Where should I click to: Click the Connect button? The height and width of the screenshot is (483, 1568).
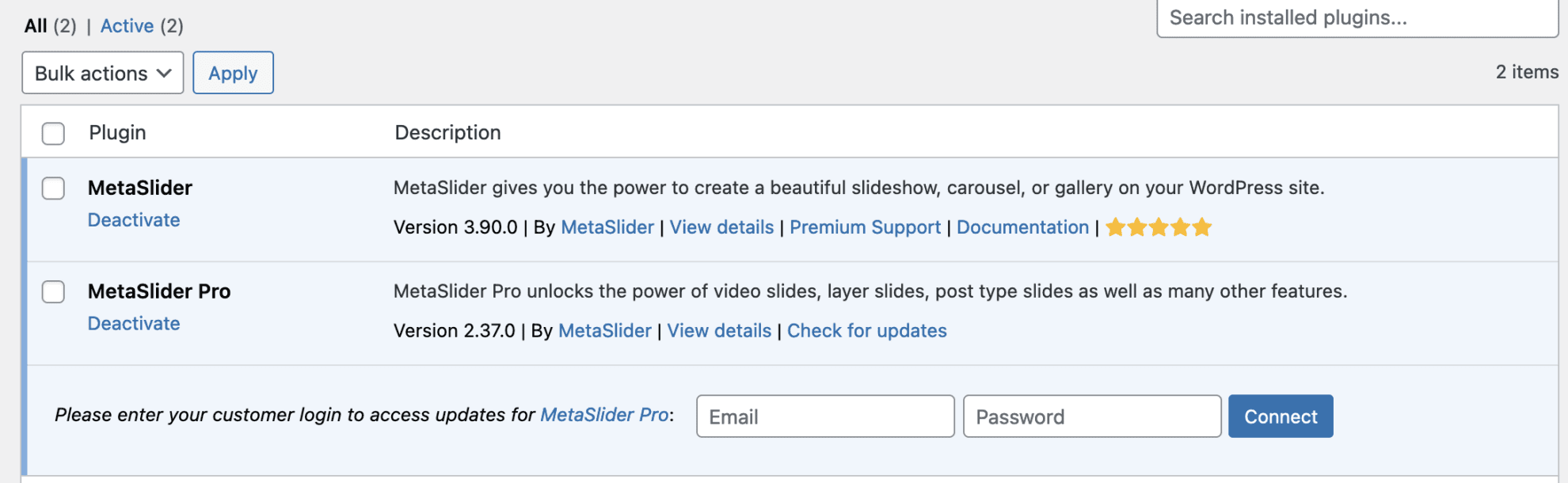click(1280, 416)
